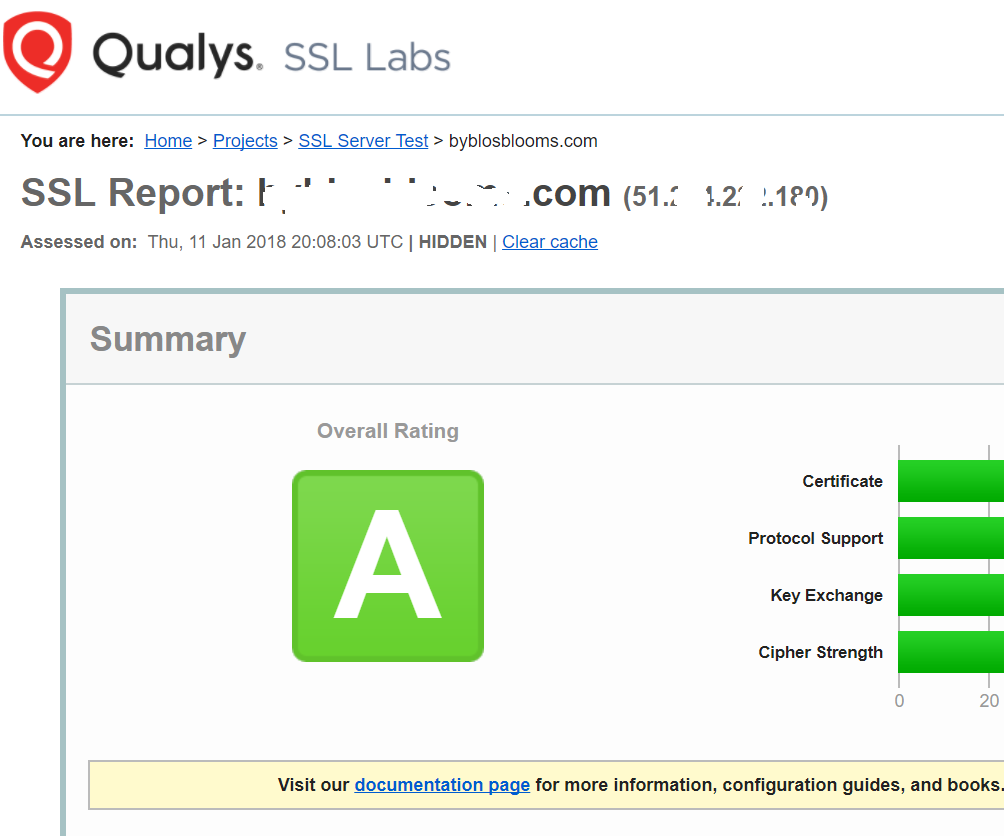Screen dimensions: 1004x836
Task: Open the SSL Server Test page
Action: click(x=363, y=141)
